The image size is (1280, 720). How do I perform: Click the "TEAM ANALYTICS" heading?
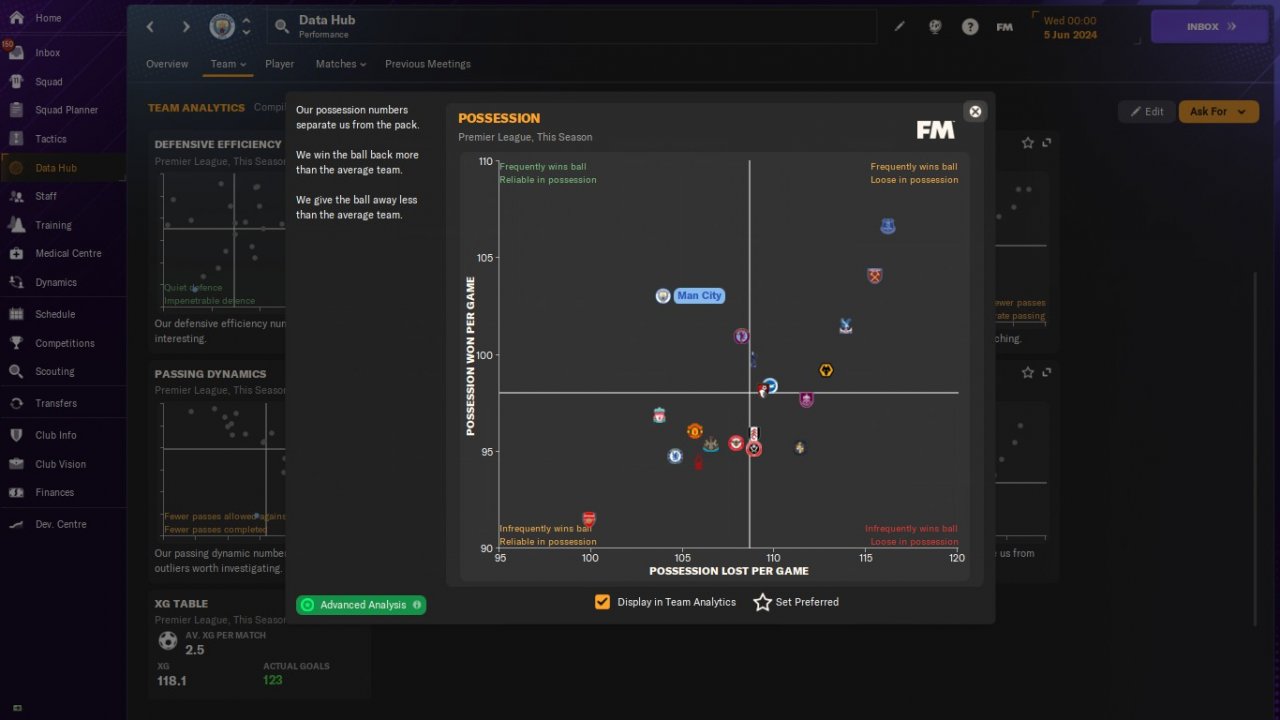tap(196, 108)
